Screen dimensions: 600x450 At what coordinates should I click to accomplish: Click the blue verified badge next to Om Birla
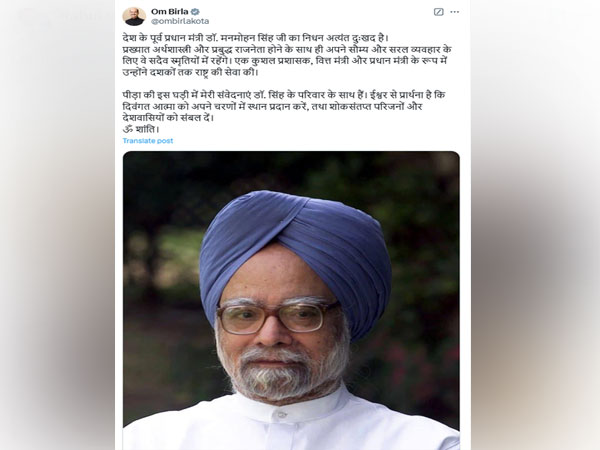(195, 11)
